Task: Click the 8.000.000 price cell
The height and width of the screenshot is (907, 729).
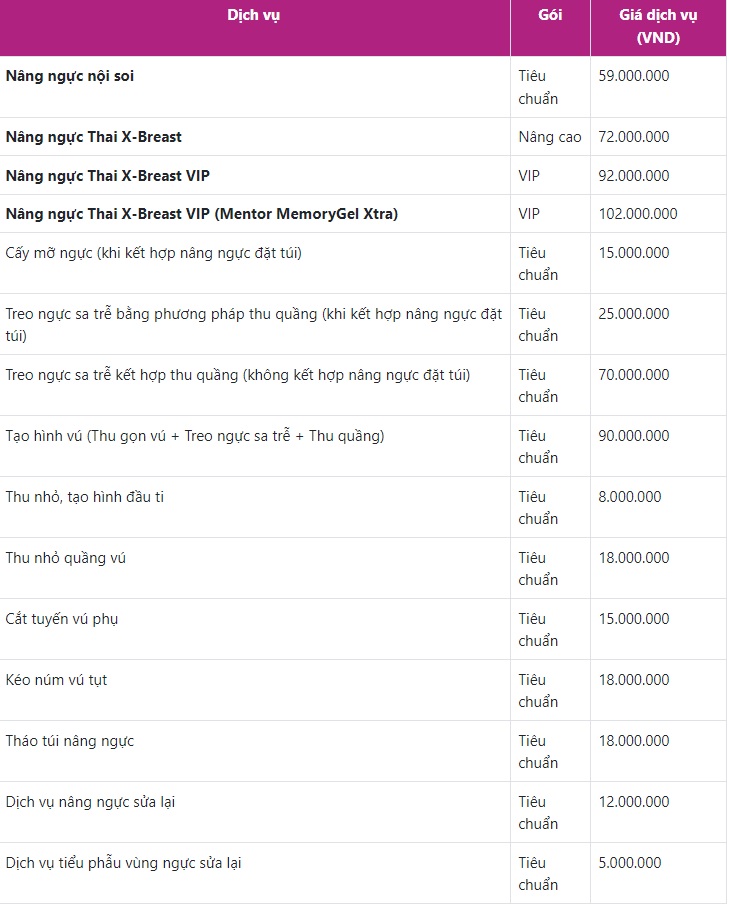Action: [x=630, y=497]
